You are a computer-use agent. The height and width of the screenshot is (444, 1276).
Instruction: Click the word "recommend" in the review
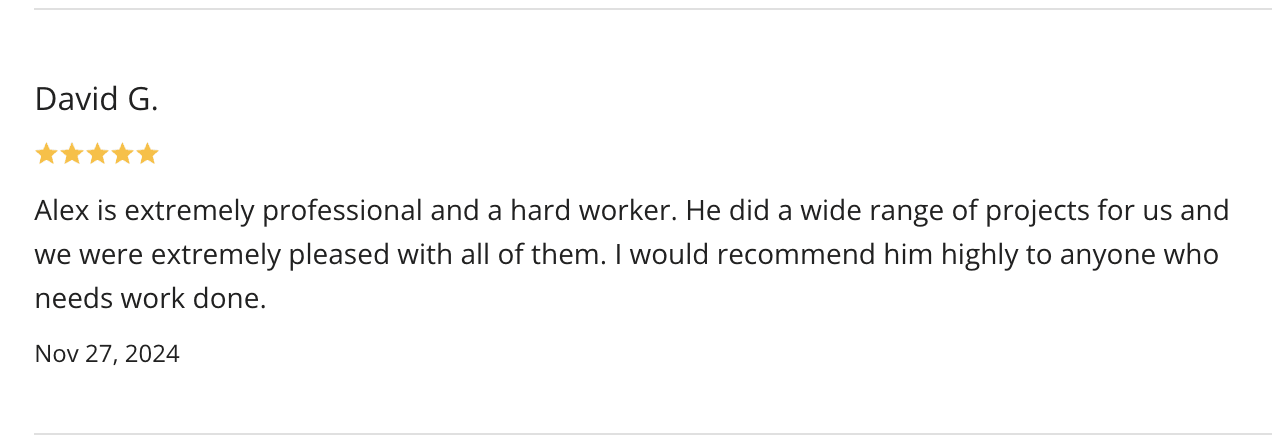(x=795, y=255)
